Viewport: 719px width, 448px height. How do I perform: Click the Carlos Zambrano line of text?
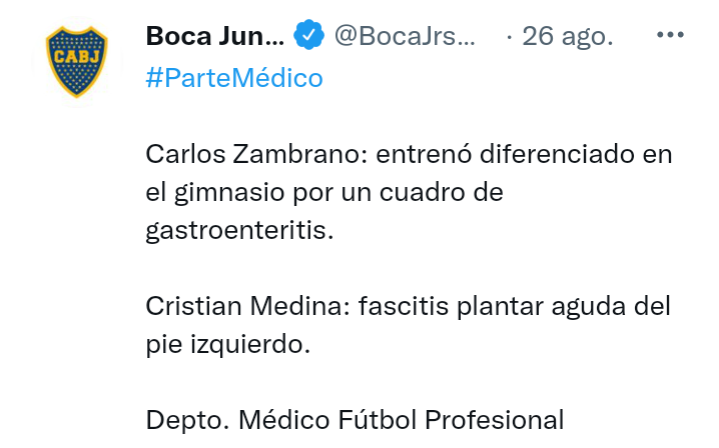tap(409, 154)
